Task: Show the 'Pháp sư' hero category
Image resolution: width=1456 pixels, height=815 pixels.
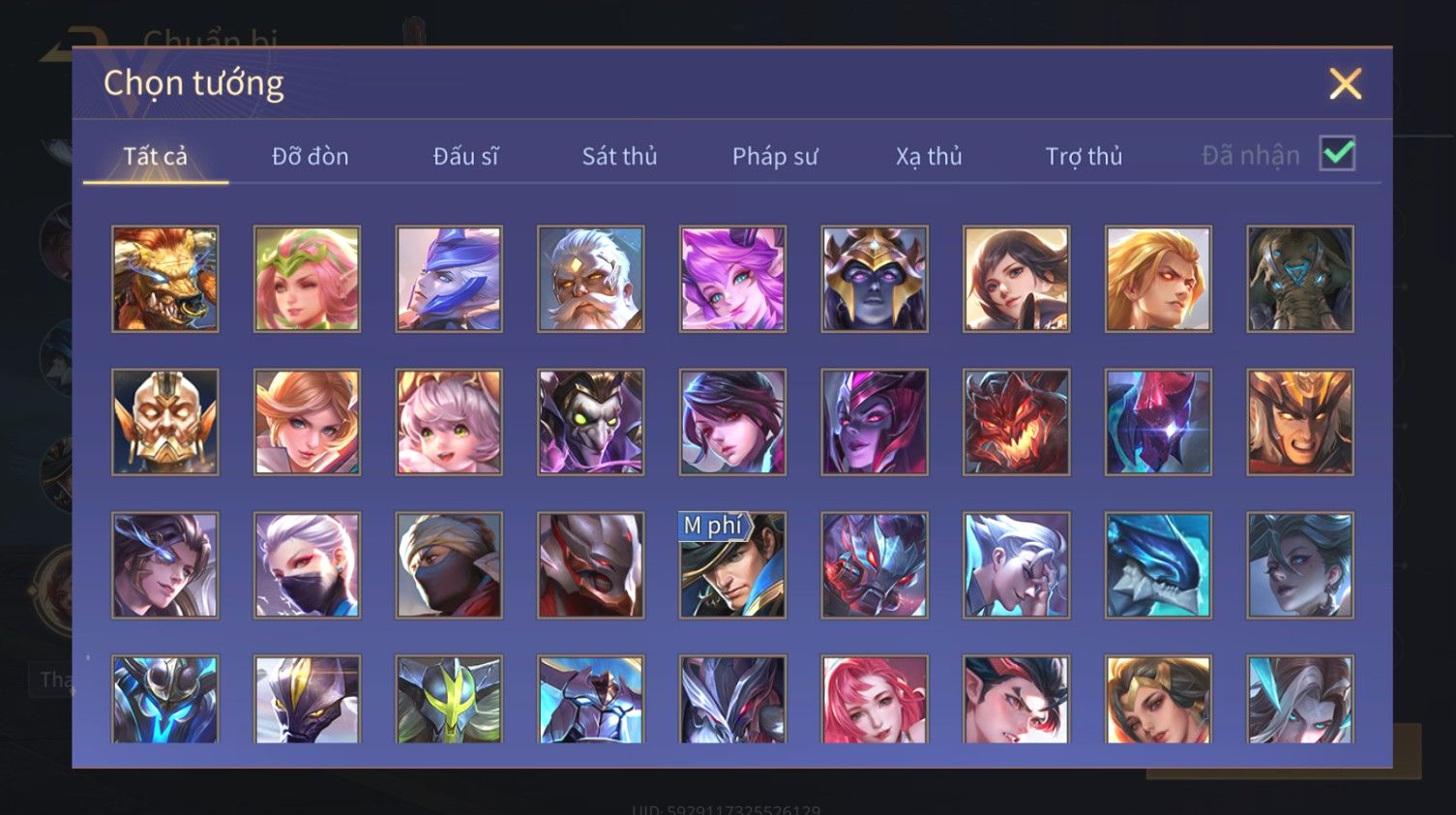Action: point(775,156)
